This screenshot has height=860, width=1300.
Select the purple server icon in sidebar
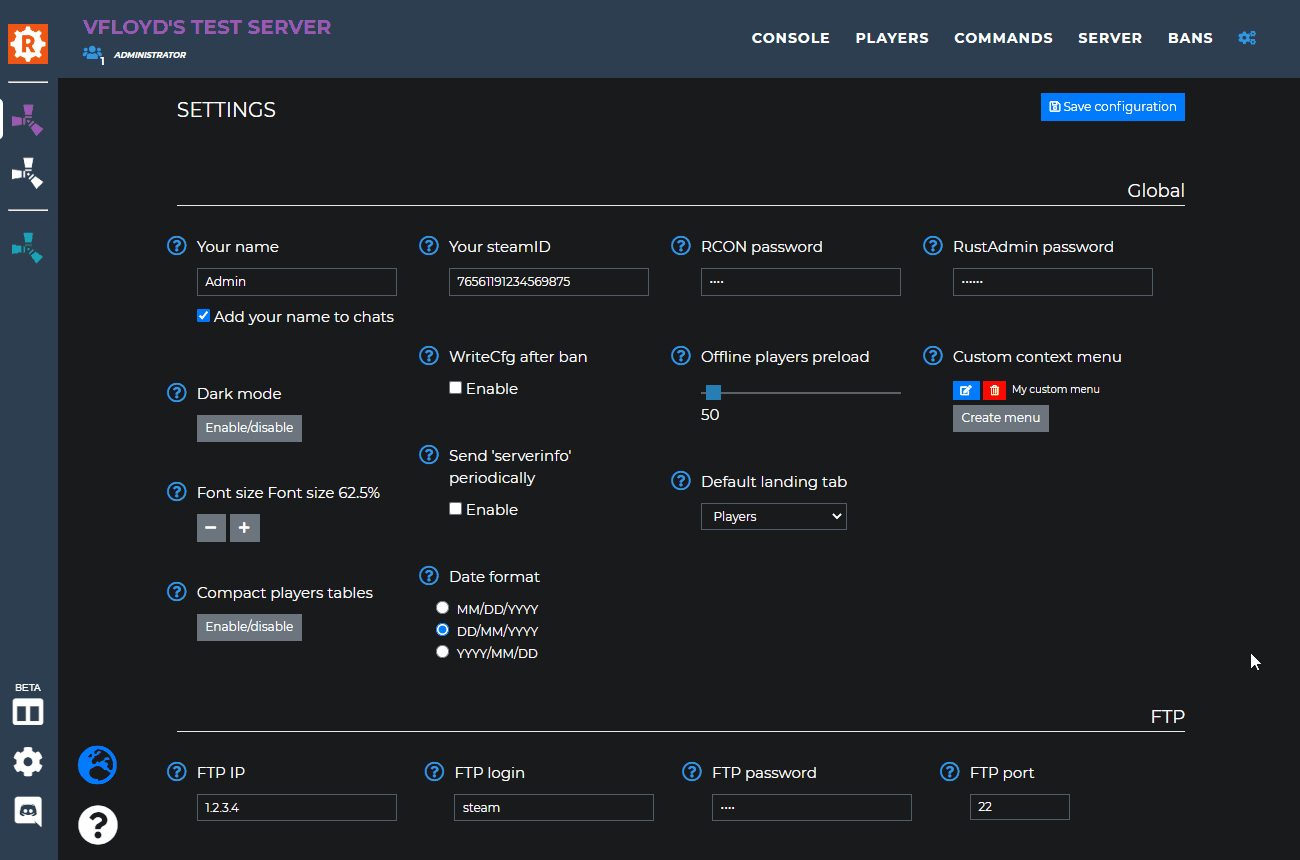click(27, 119)
